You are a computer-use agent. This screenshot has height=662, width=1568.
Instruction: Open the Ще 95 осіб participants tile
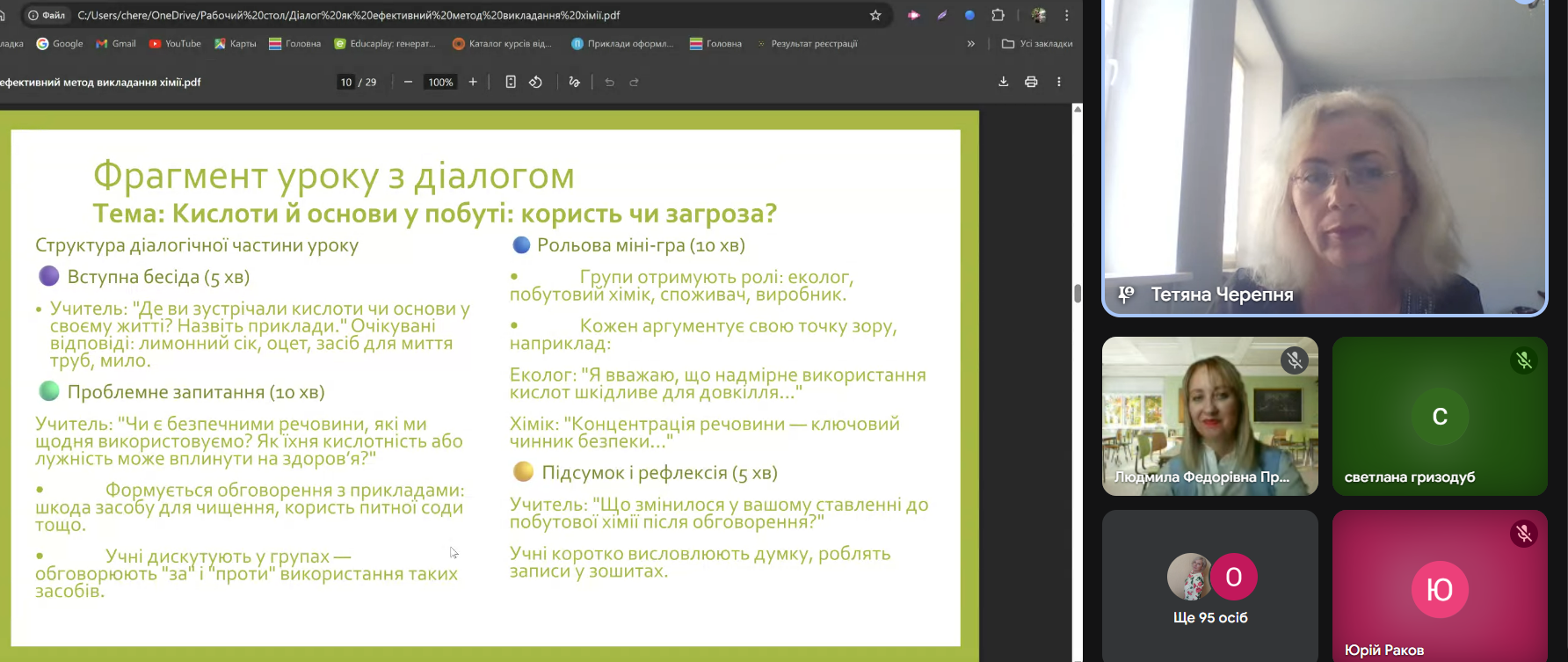click(1210, 586)
